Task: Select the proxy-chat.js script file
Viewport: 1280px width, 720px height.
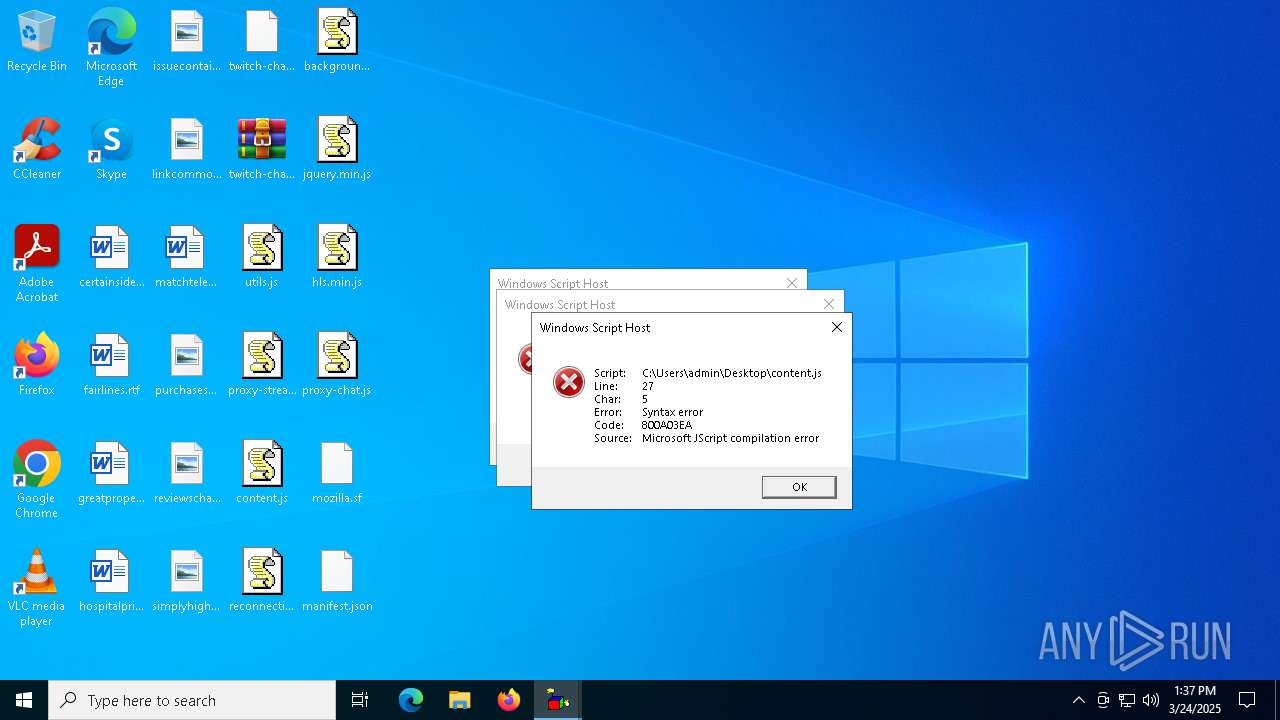Action: point(337,365)
